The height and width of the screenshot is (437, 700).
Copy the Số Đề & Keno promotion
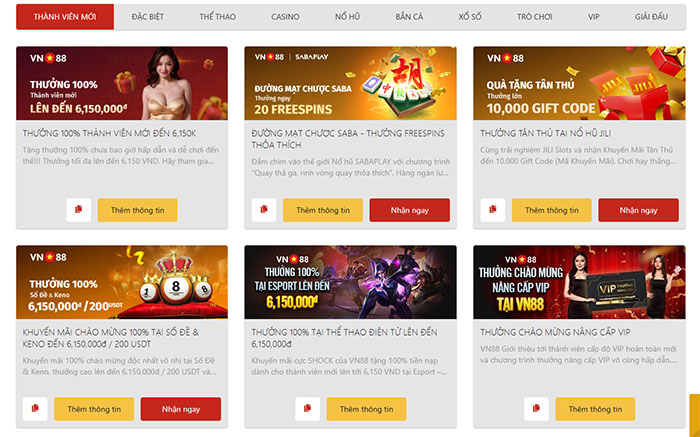pyautogui.click(x=35, y=409)
